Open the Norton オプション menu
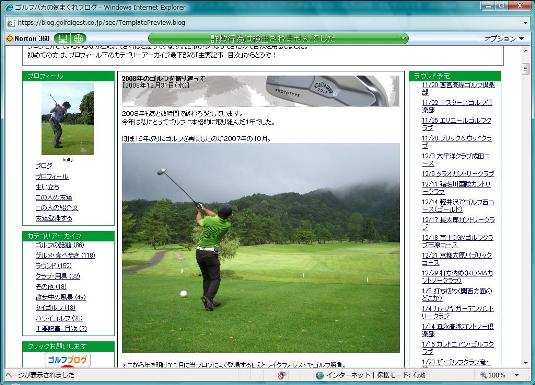The image size is (535, 385). 504,39
